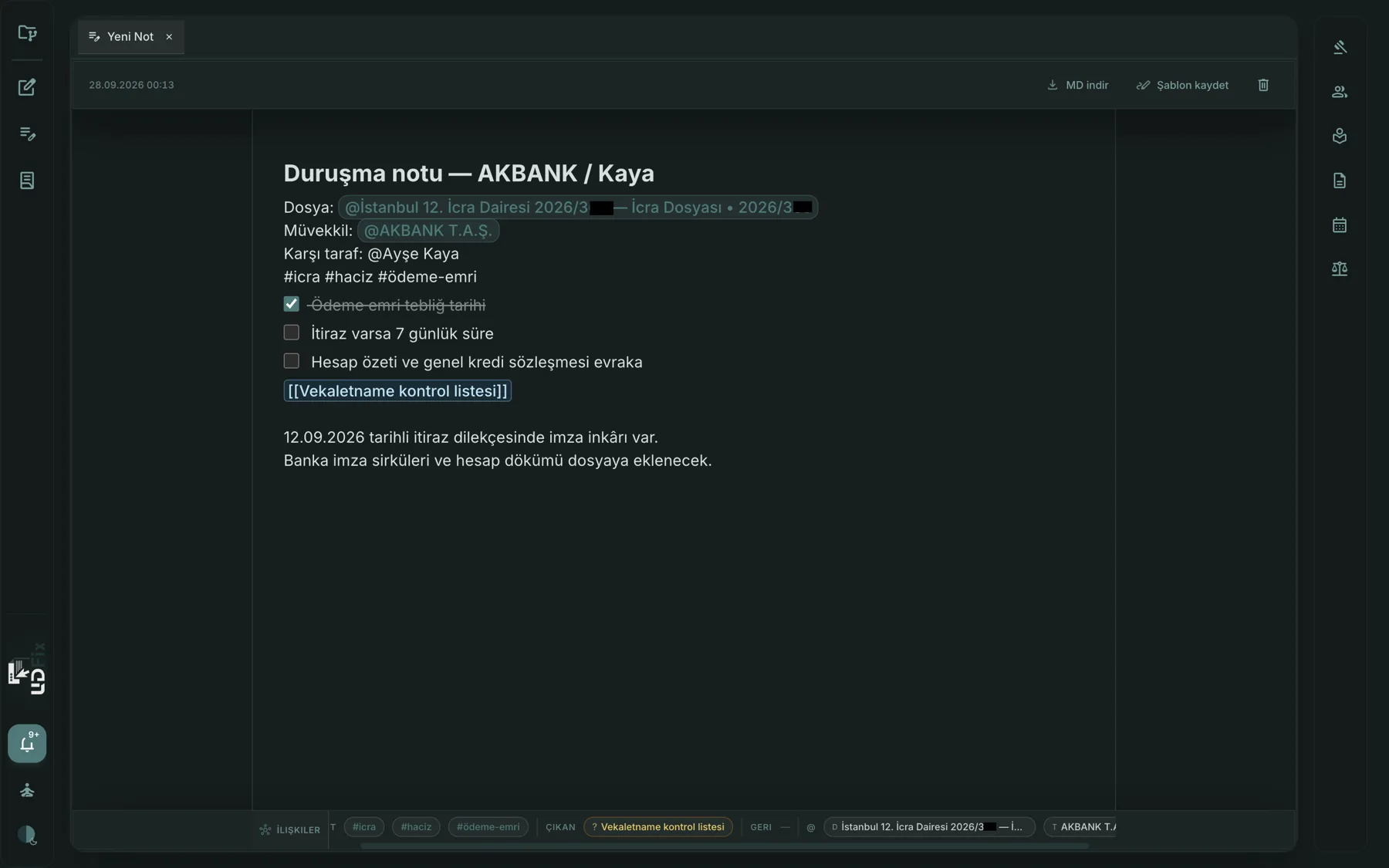Click the #icra tag chip in relations bar
Screen dimensions: 1389x868
(364, 827)
